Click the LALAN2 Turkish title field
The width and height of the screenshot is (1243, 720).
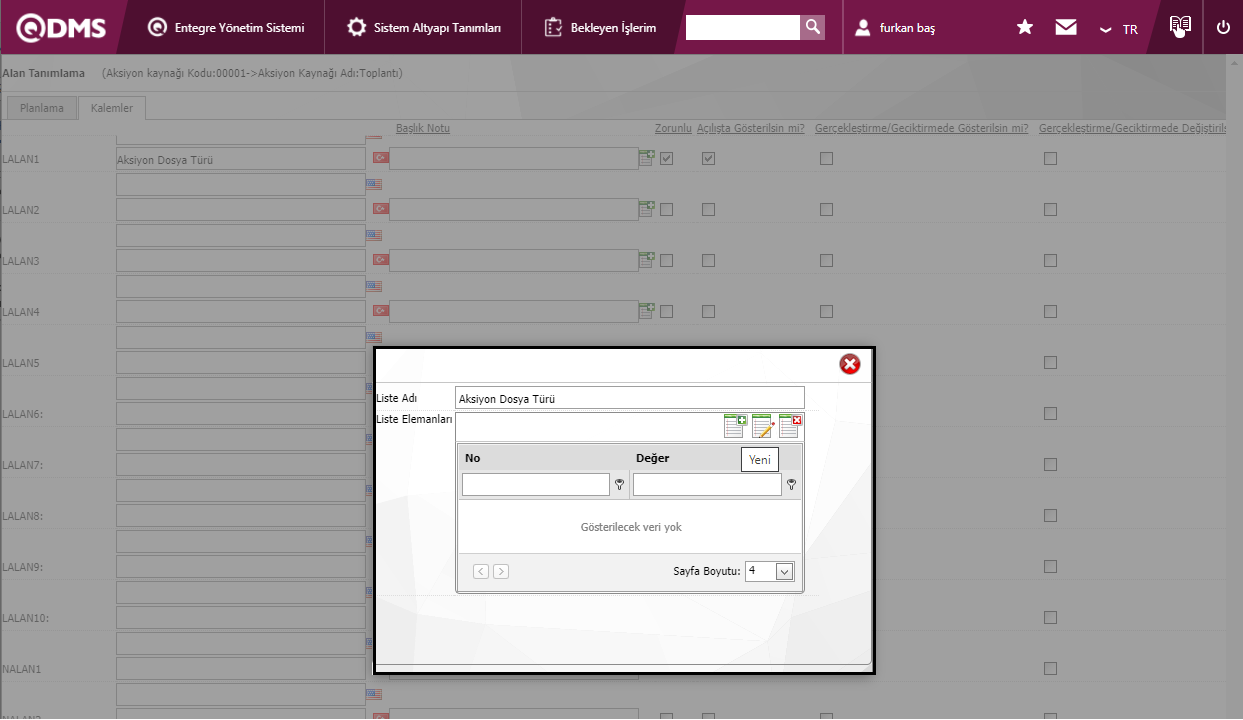pos(241,210)
